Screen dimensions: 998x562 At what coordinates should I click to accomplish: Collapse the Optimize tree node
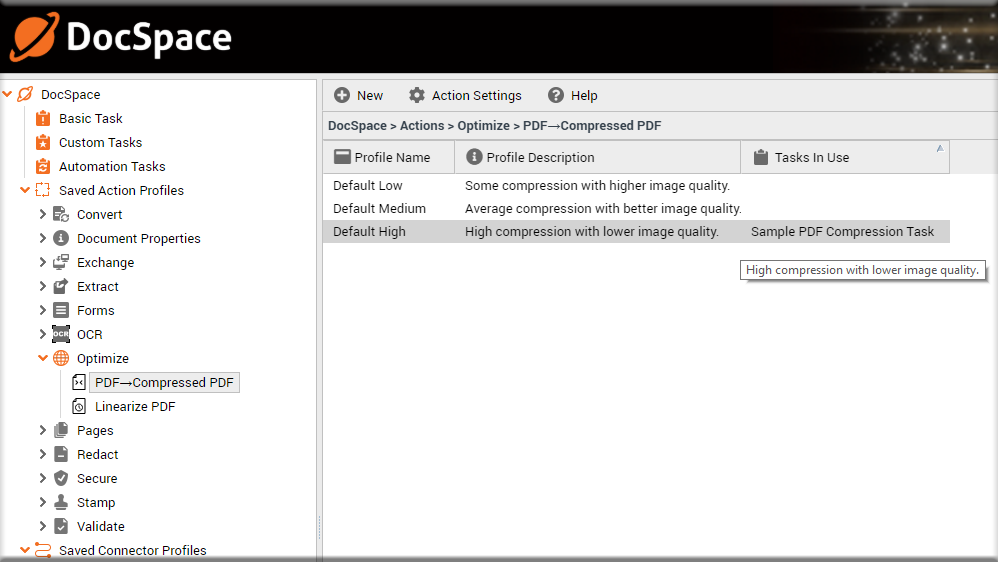43,358
